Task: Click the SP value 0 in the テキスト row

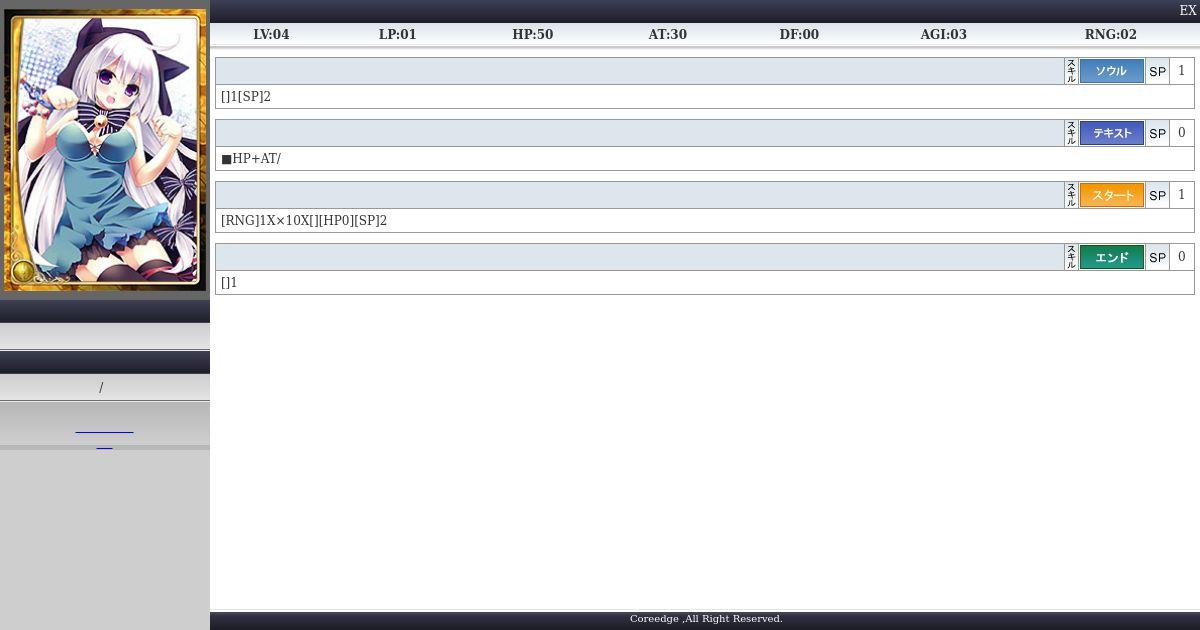Action: [x=1181, y=133]
